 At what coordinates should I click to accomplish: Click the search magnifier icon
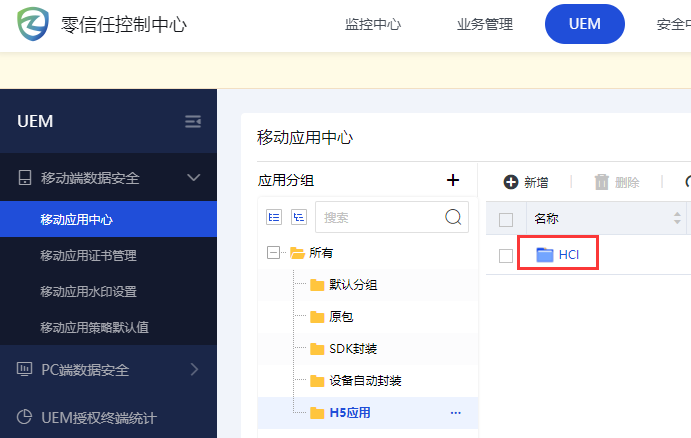pos(453,217)
